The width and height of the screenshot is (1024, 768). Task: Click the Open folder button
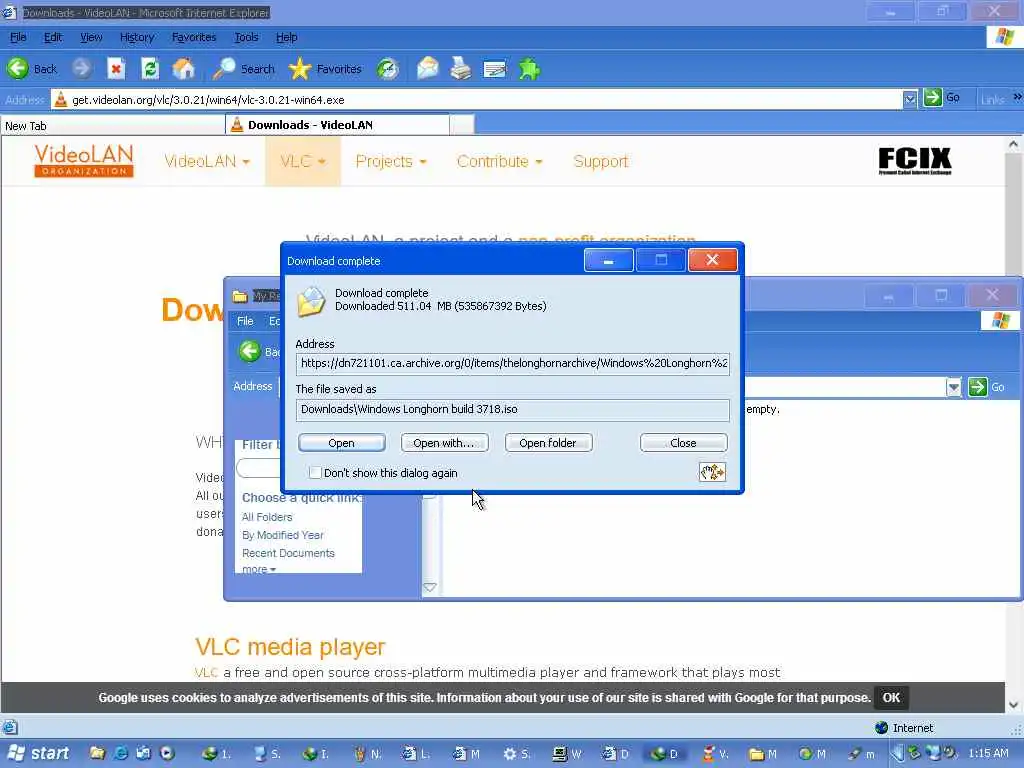[548, 443]
